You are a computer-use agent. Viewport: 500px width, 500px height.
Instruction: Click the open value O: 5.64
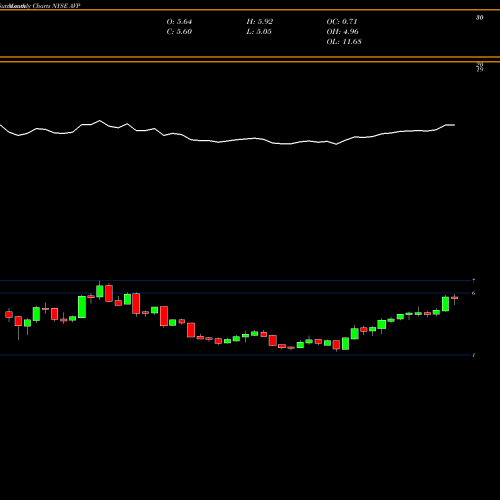tap(179, 22)
